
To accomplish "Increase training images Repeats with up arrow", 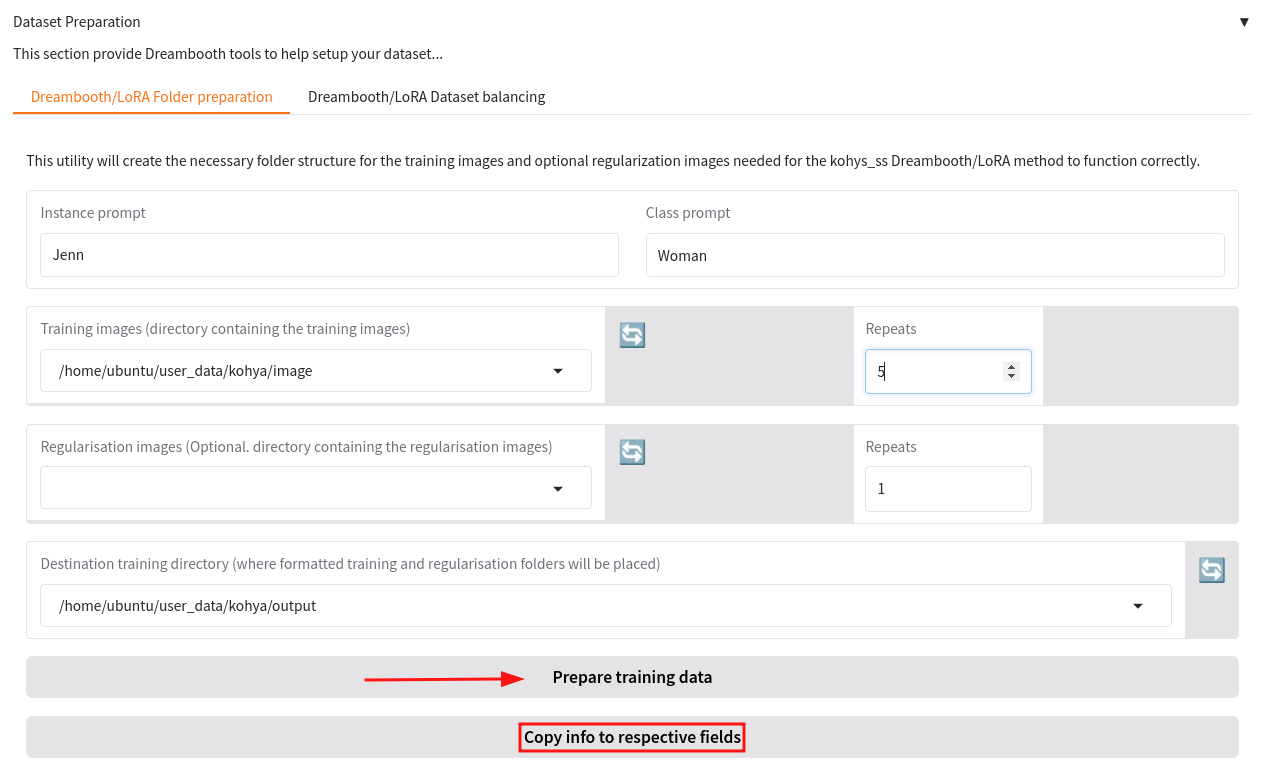I will point(1011,366).
